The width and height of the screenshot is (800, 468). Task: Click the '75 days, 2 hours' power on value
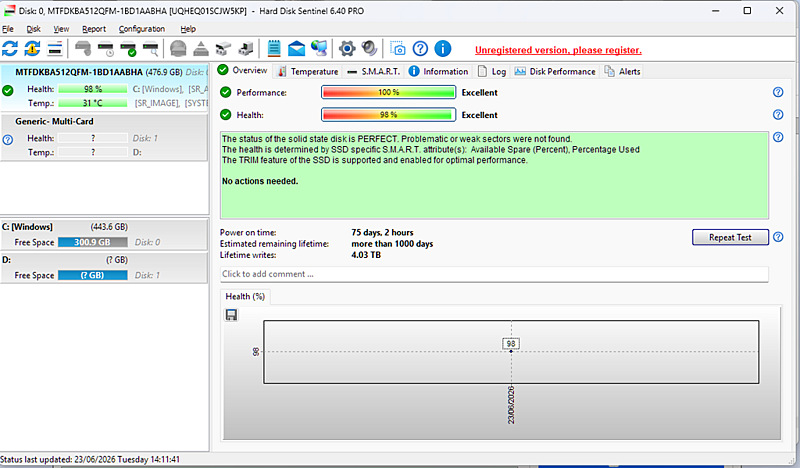click(382, 233)
